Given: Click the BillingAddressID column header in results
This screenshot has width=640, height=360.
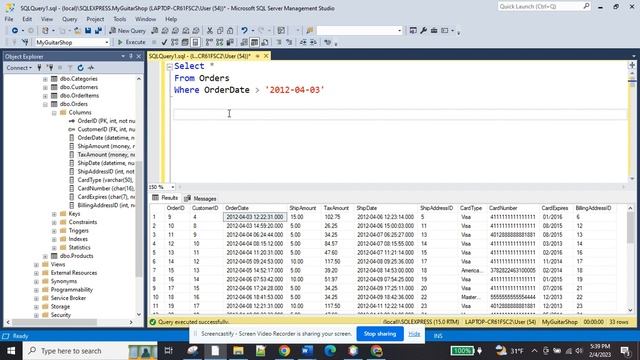Looking at the screenshot, I should [593, 208].
